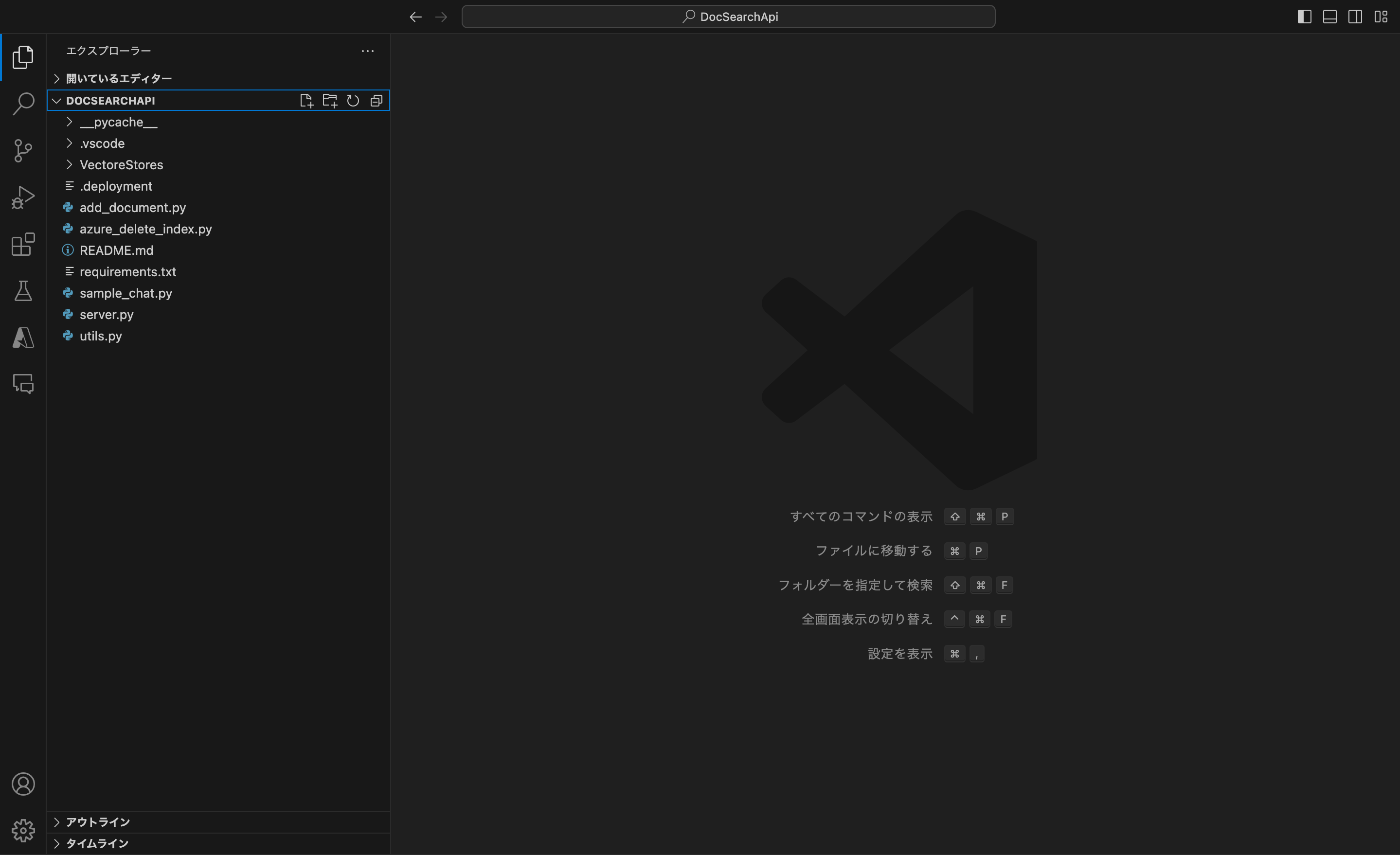
Task: Open sample_chat.py
Action: (x=218, y=294)
